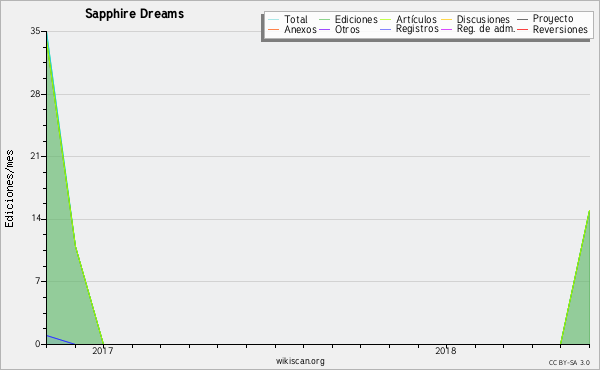Click the wikiscan.org text below chart

point(300,361)
